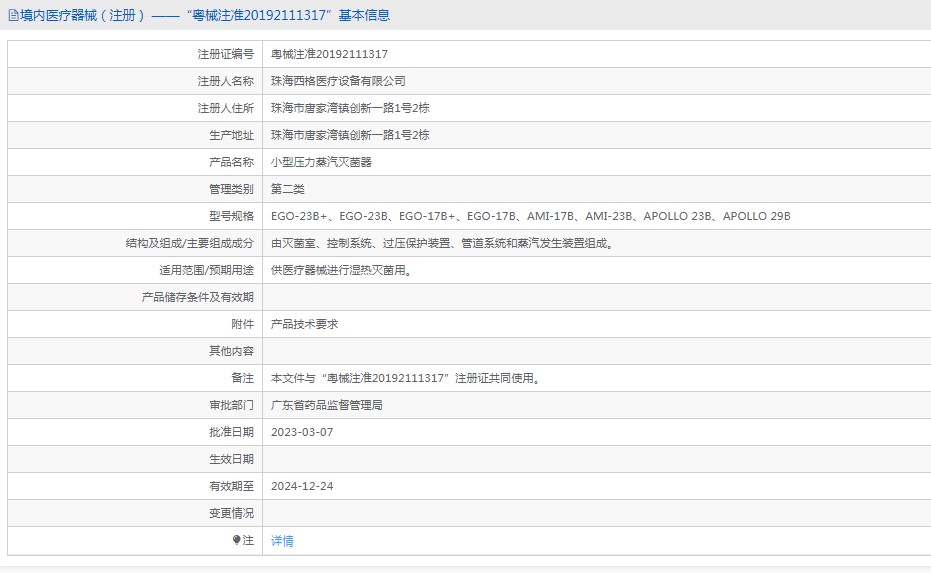Screen dimensions: 931x573
Task: Select the structure description 由灭菌室、控制系统…
Action: click(442, 243)
